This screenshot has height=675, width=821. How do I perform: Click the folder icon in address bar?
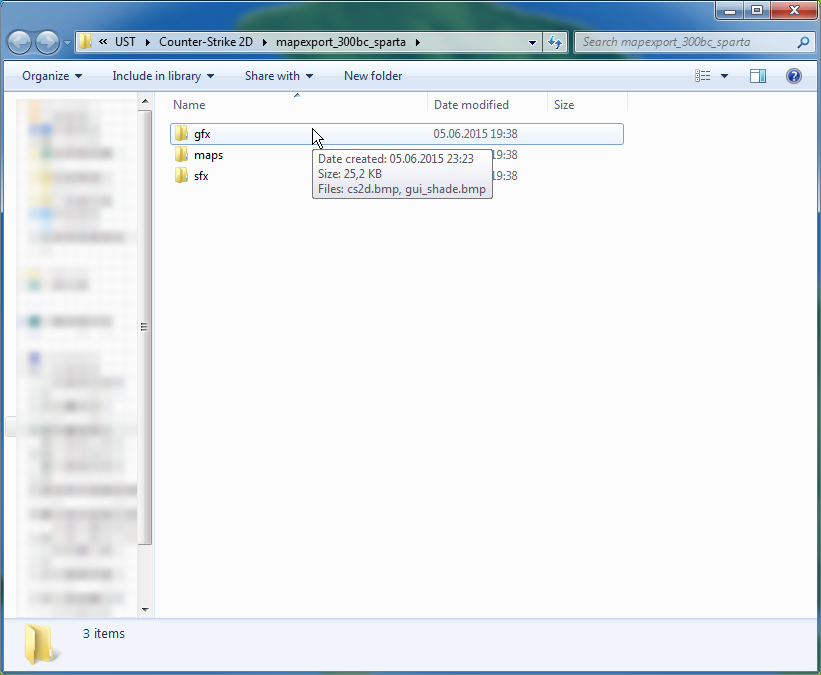tap(85, 41)
